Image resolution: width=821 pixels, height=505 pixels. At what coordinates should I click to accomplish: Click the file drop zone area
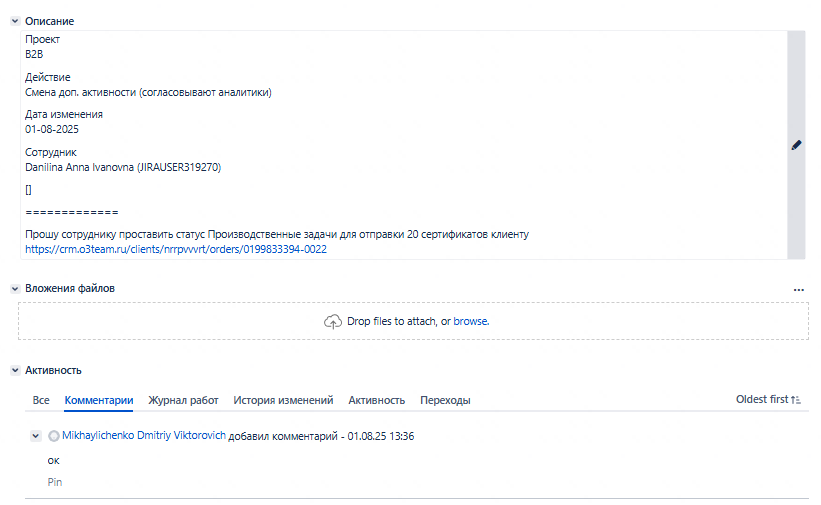[x=414, y=321]
